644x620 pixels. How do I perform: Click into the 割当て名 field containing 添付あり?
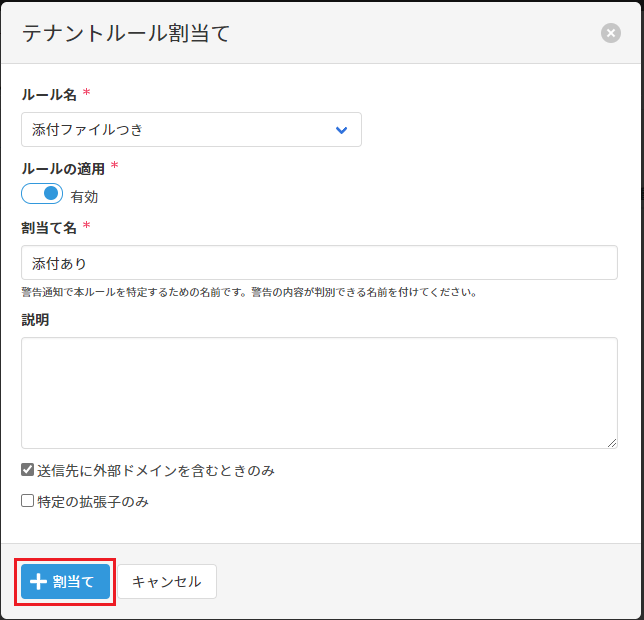tap(318, 264)
